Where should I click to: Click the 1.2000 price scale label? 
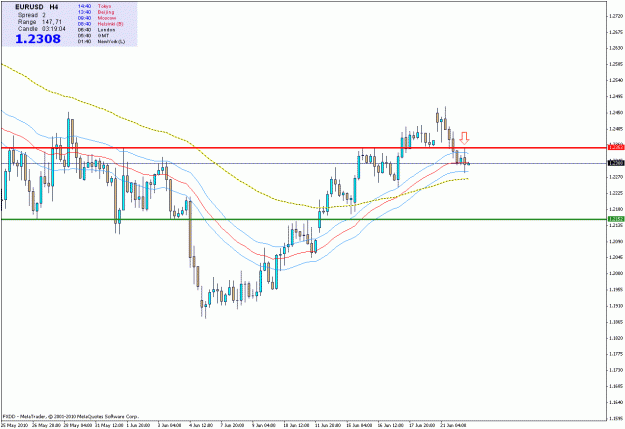coord(616,274)
